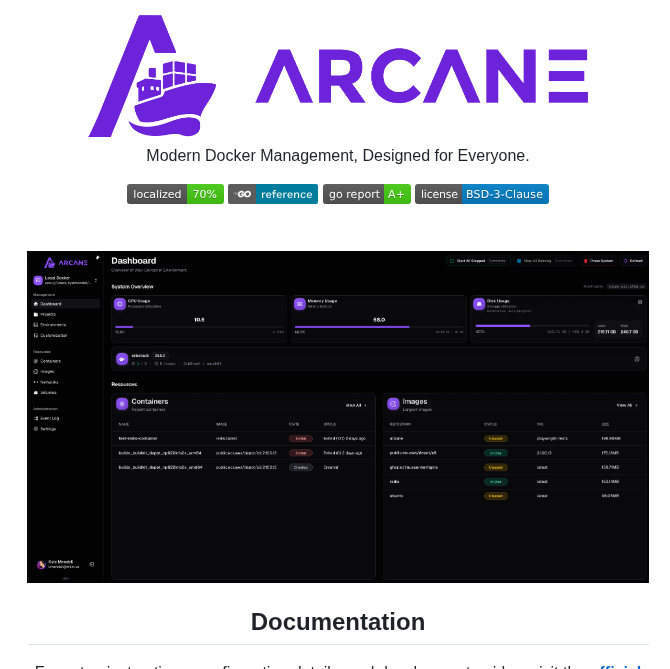Click the test-redis-container row name
670x669 pixels.
tap(138, 438)
